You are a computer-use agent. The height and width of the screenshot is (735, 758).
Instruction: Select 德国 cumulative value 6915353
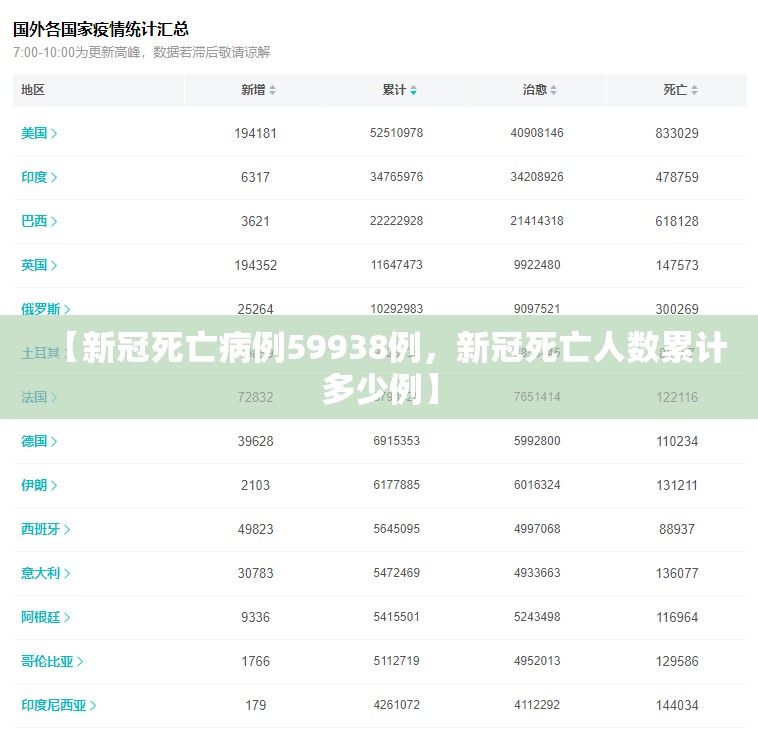coord(396,441)
